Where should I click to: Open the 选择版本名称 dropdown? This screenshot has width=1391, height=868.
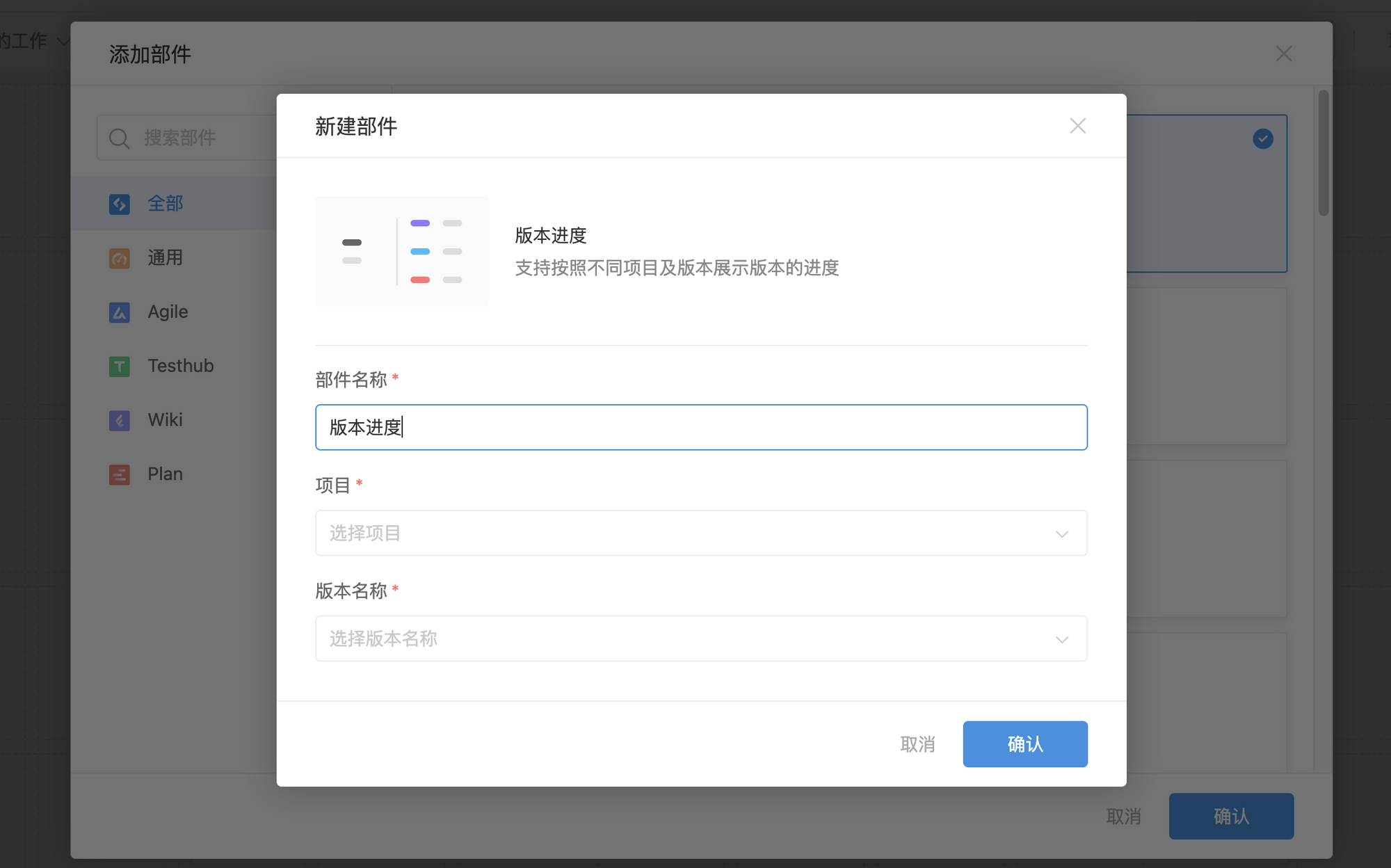point(701,638)
